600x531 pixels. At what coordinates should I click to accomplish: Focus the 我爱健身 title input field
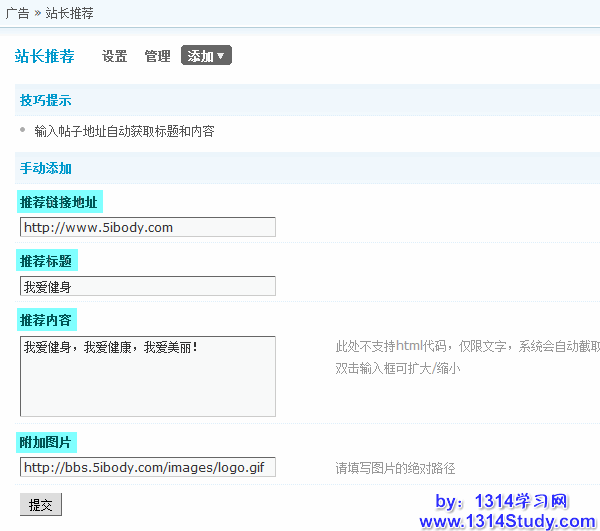[147, 286]
